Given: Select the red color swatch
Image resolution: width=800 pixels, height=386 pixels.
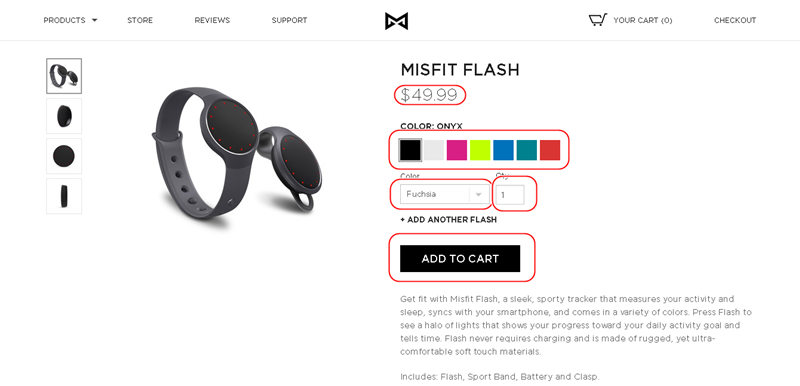Looking at the screenshot, I should (x=550, y=150).
